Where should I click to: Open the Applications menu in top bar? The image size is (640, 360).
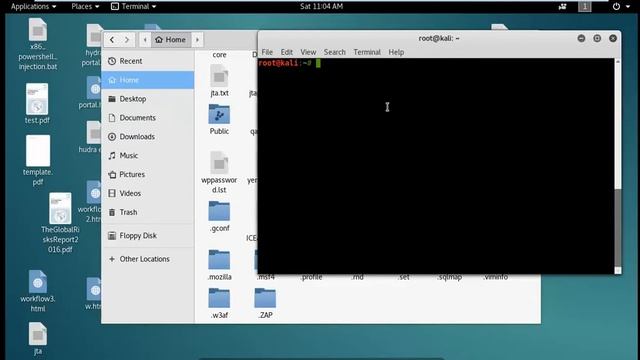click(33, 7)
